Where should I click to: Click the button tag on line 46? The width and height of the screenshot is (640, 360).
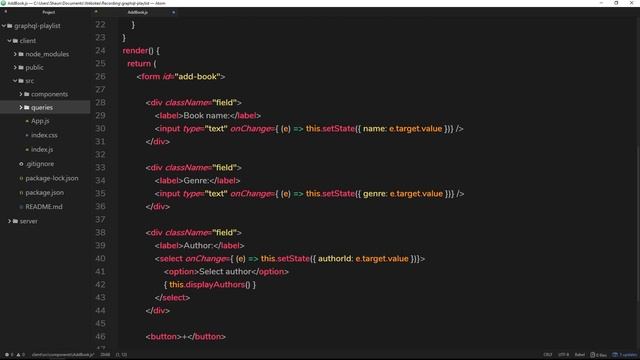pyautogui.click(x=164, y=336)
